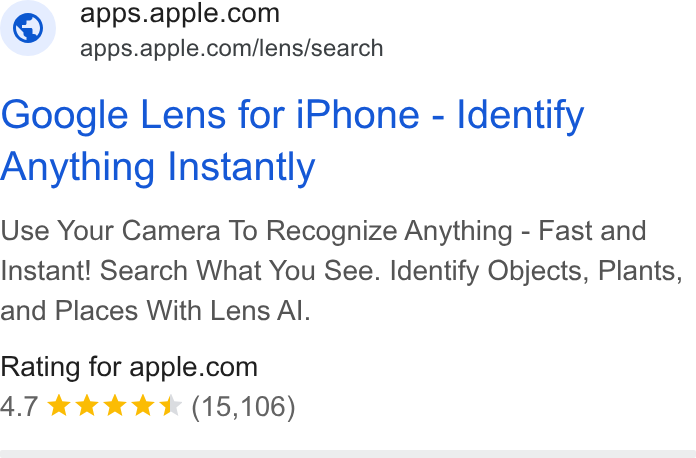Screen dimensions: 696x458
Task: Click 'Identify Objects, Plants,' in the description
Action: 536,271
